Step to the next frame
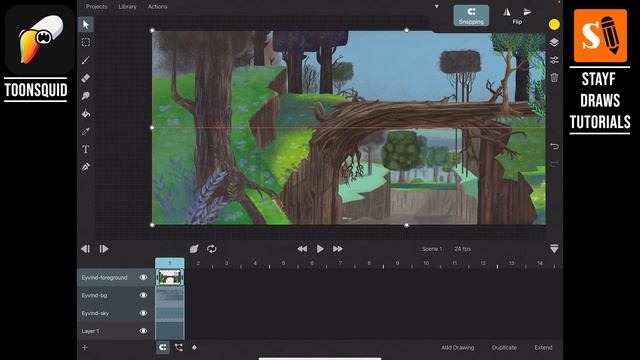Viewport: 640px width, 360px height. (104, 249)
